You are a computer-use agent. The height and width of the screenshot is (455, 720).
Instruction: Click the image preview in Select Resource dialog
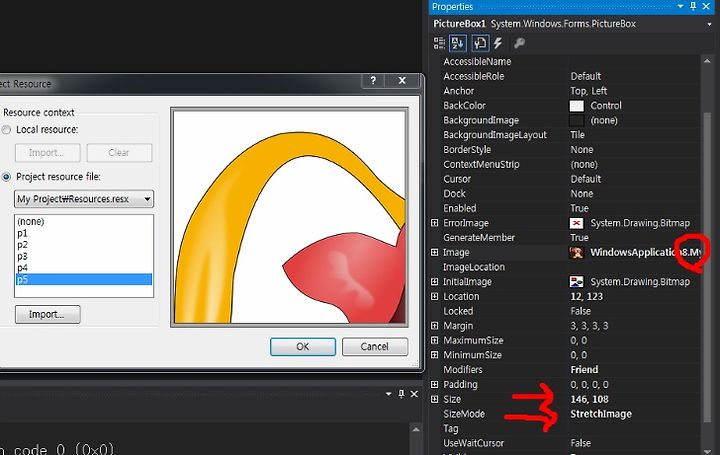tap(289, 217)
